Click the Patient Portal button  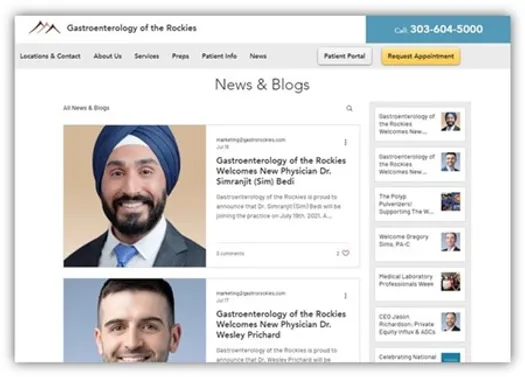[345, 56]
